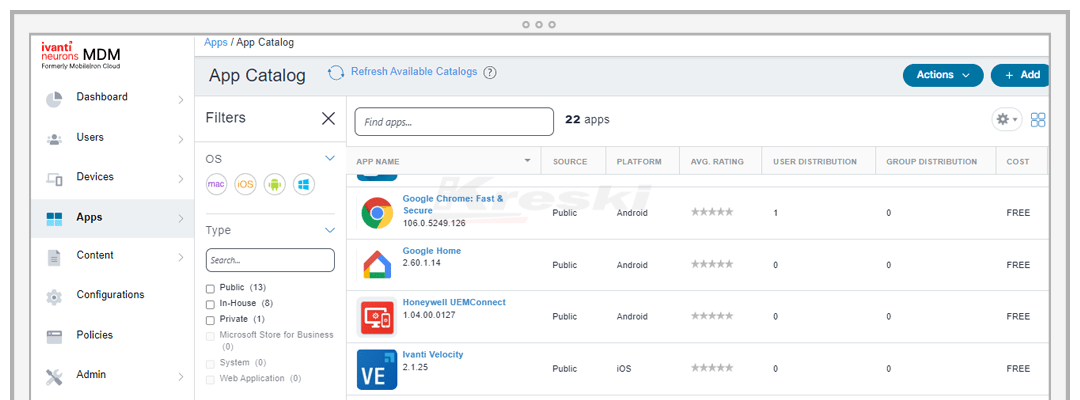1080x400 pixels.
Task: Open the Configurations menu item
Action: (x=110, y=295)
